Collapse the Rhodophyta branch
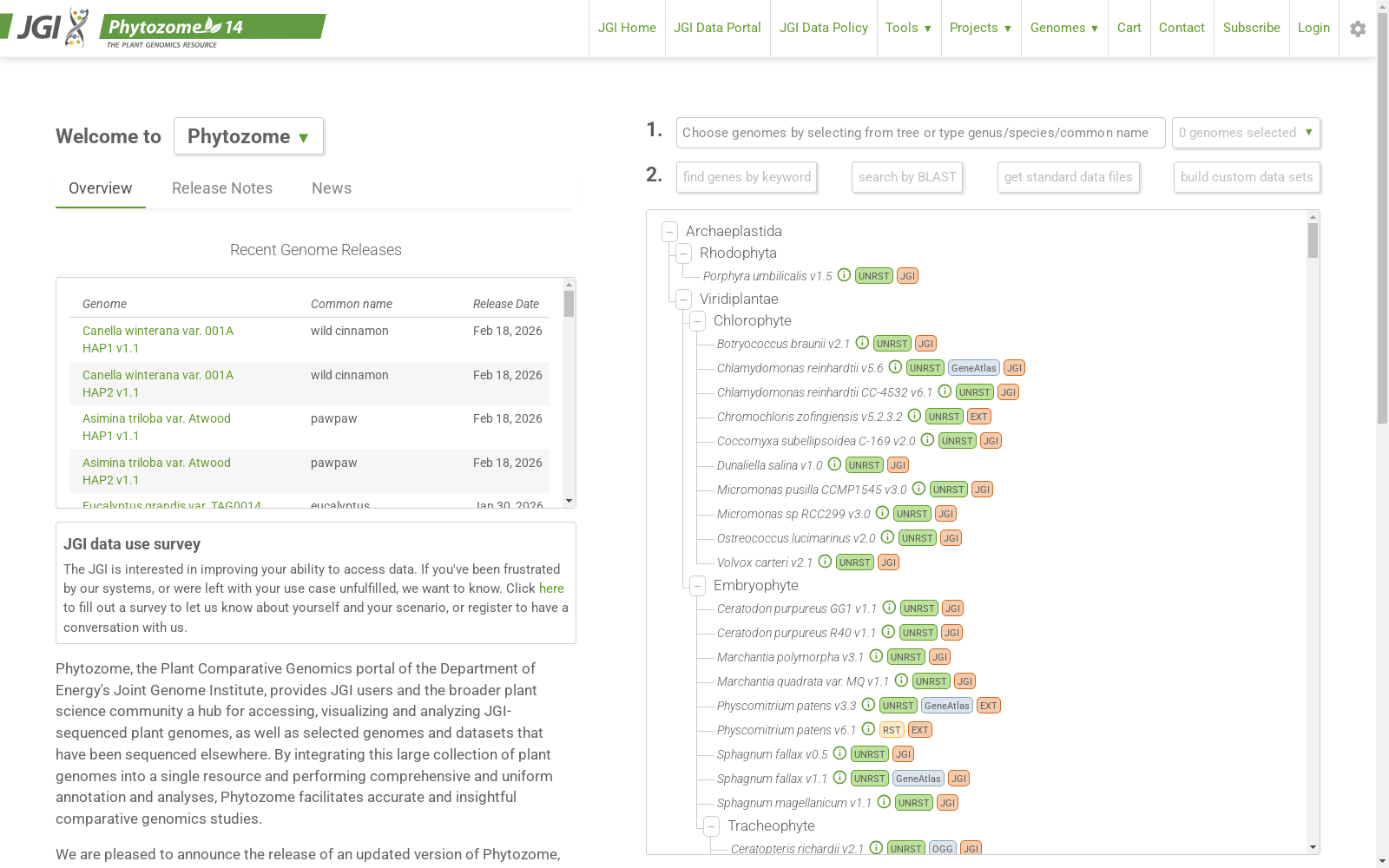The width and height of the screenshot is (1389, 868). (x=683, y=253)
